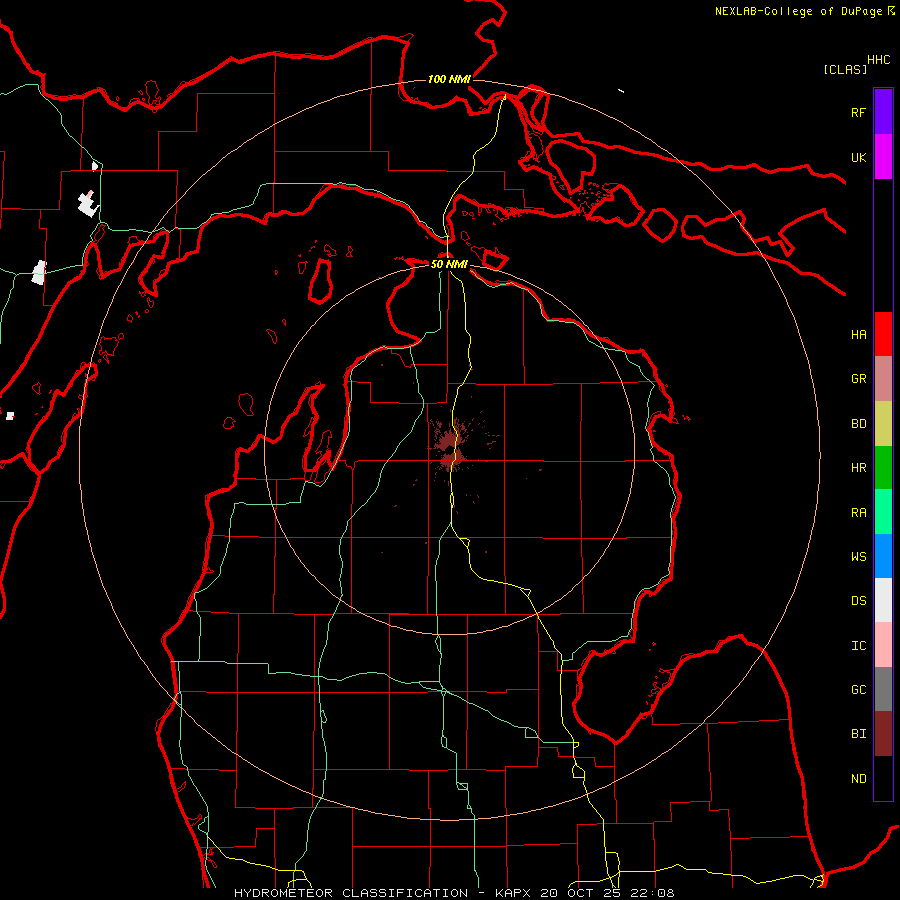The width and height of the screenshot is (900, 900).
Task: Click the RA light-green legend swatch
Action: tap(883, 512)
